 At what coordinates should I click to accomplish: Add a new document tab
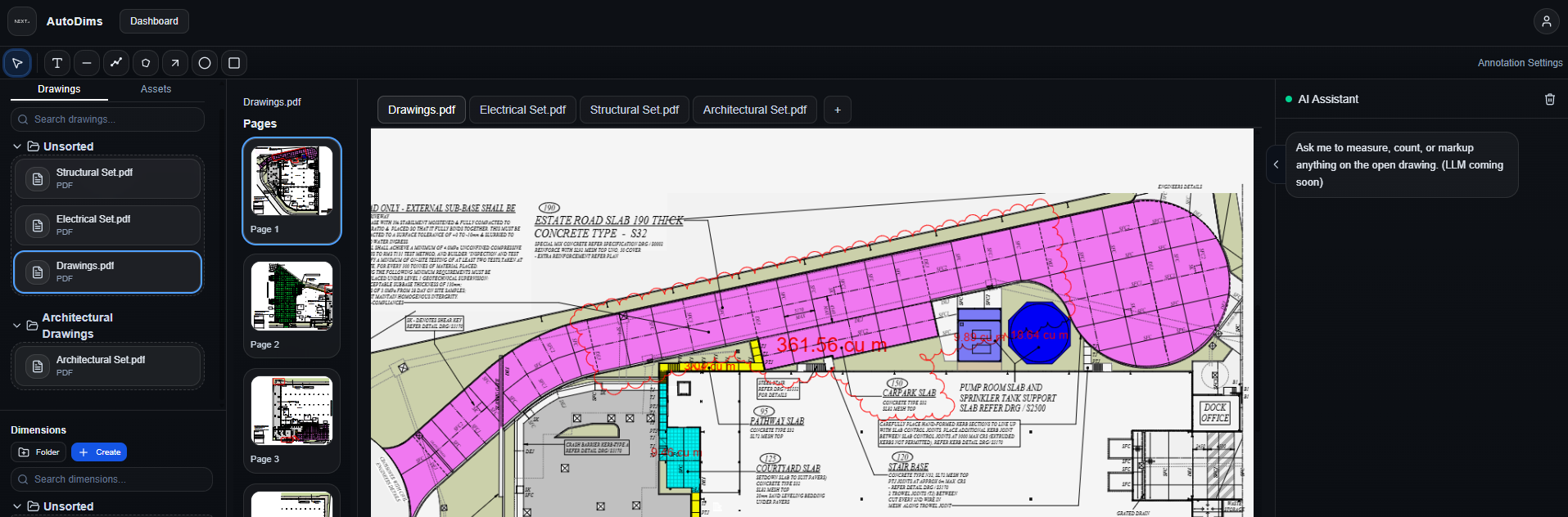pos(837,110)
